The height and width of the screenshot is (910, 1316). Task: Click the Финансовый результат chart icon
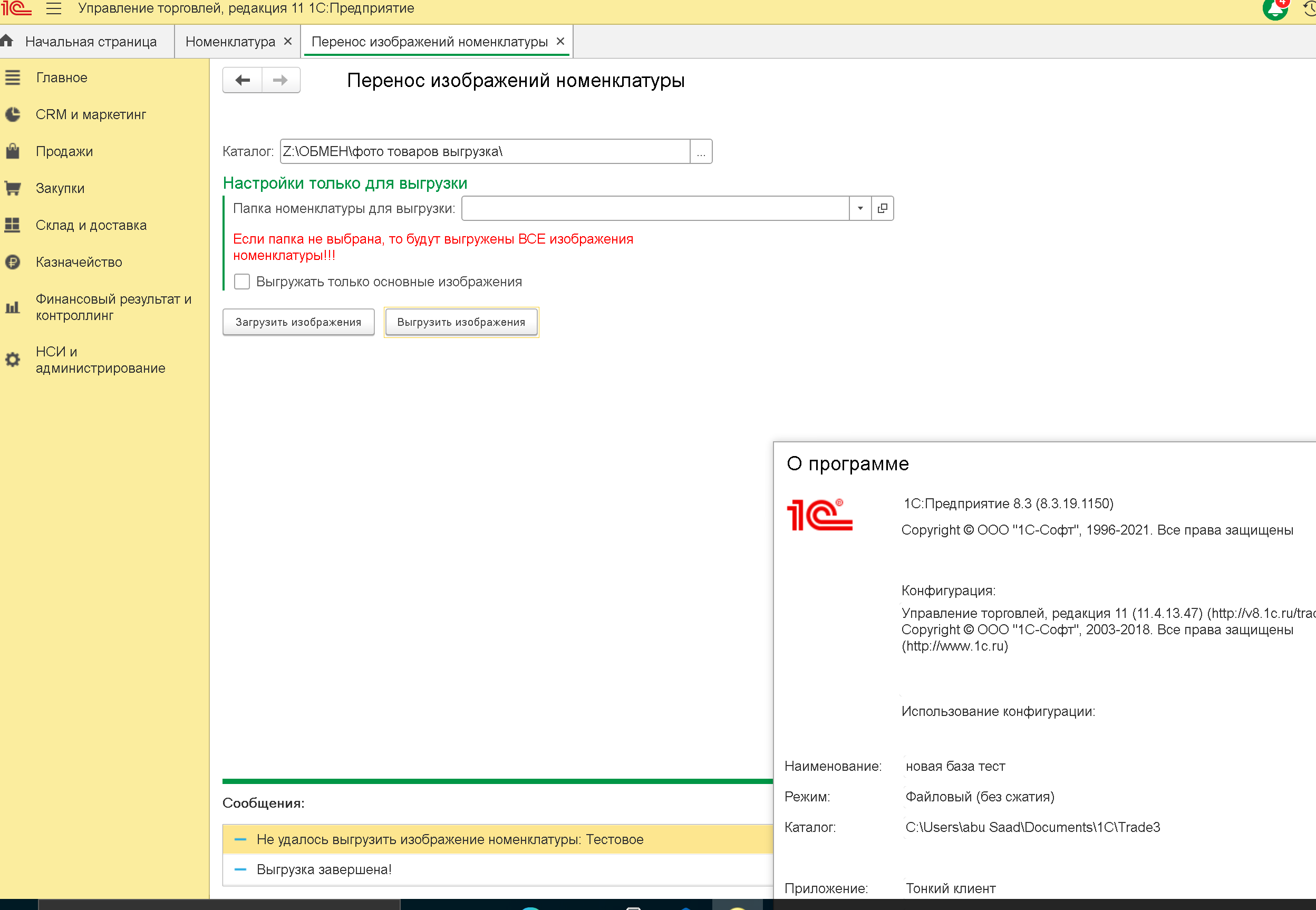click(x=13, y=307)
